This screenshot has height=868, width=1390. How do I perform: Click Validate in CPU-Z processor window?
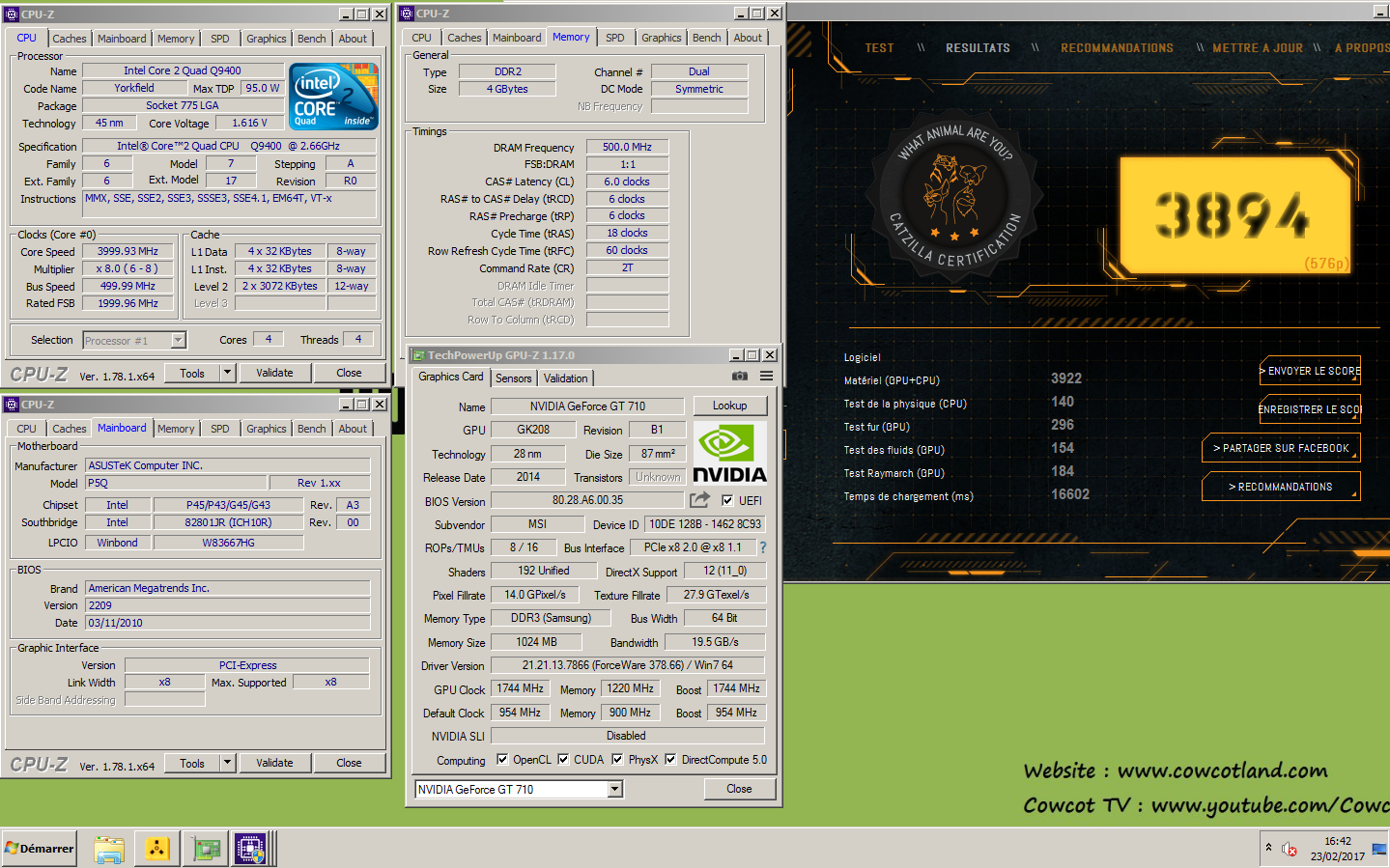coord(274,373)
